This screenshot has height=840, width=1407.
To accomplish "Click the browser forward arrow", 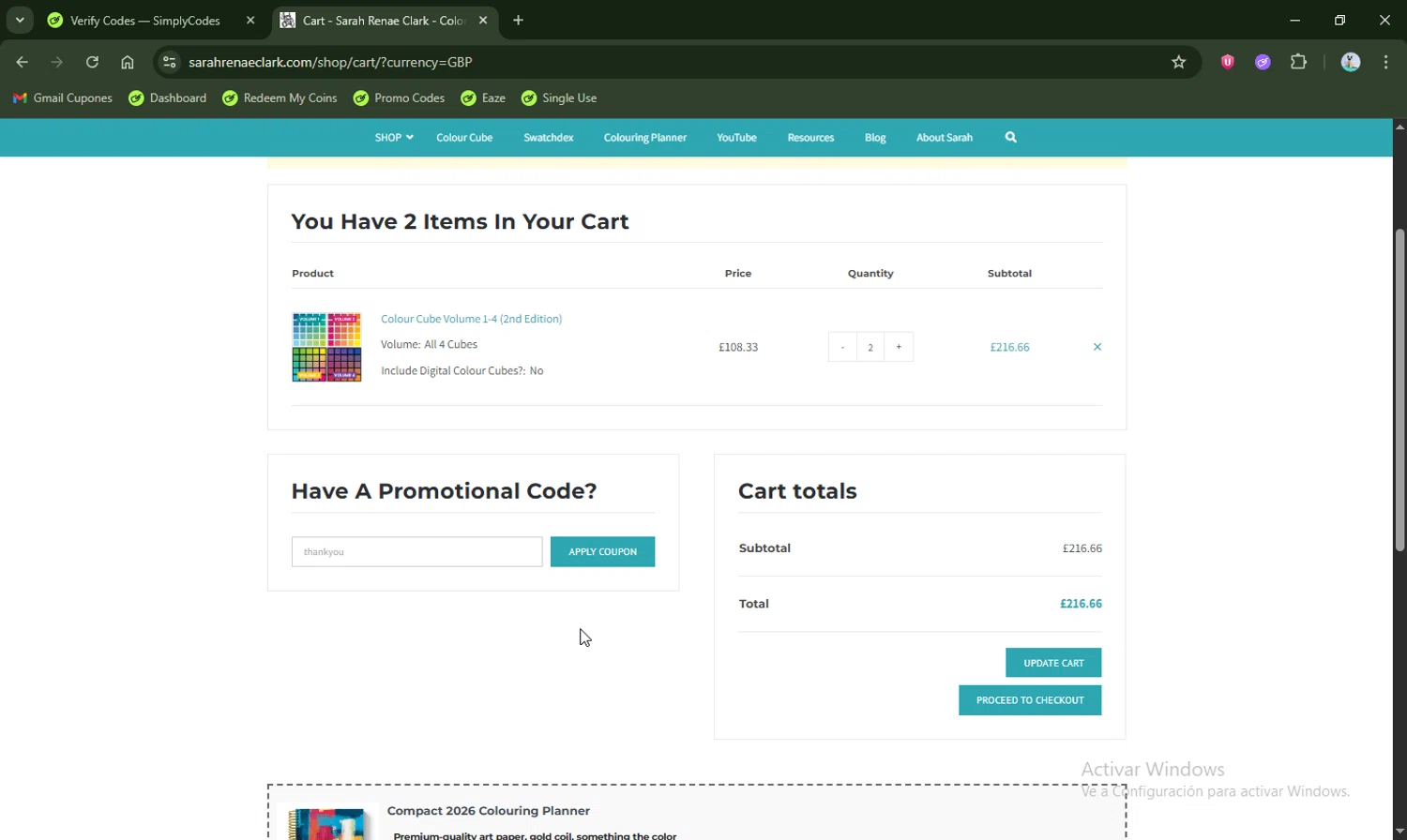I will coord(57,62).
